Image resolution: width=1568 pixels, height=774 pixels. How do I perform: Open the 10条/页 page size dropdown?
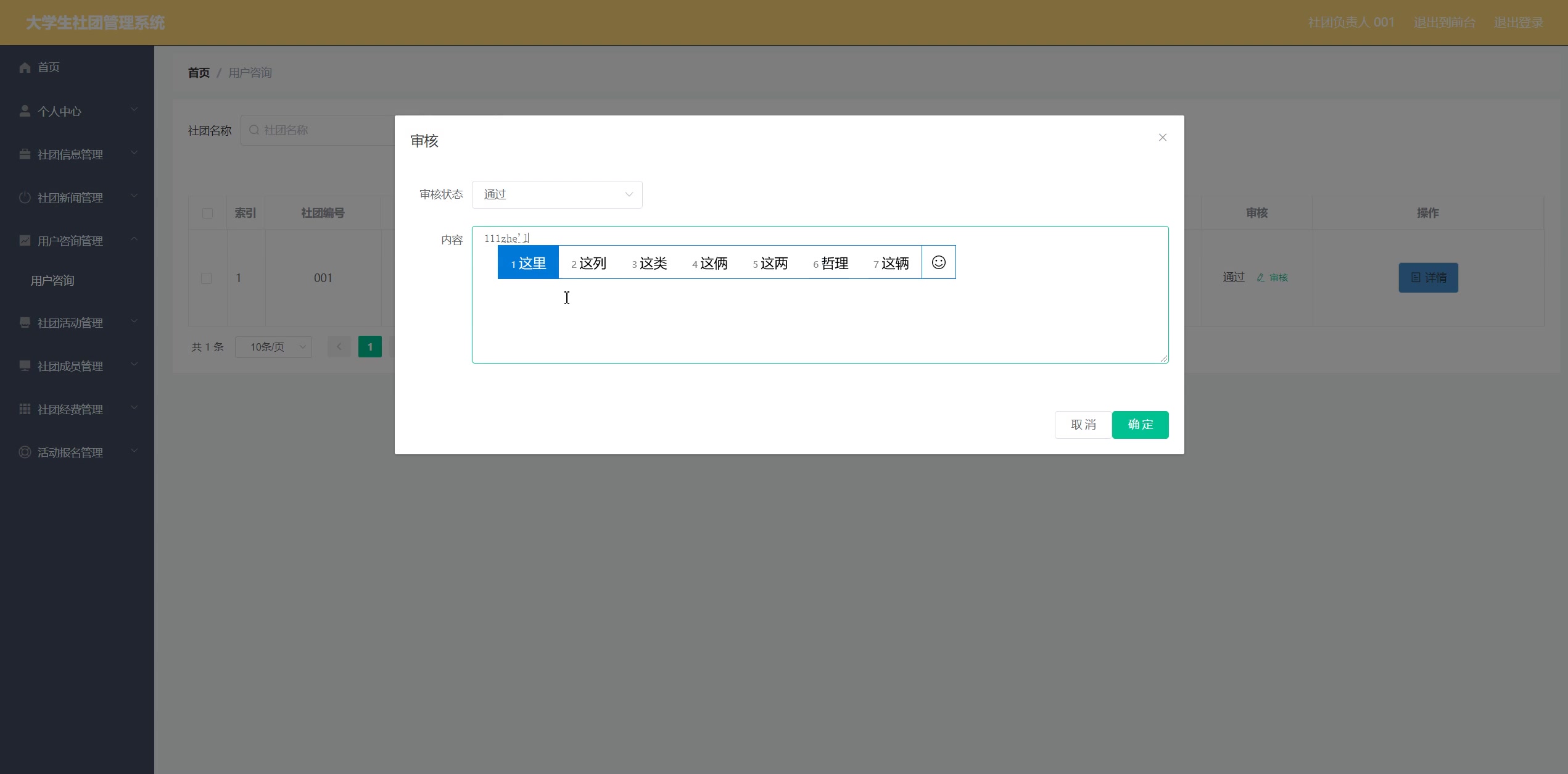pyautogui.click(x=273, y=347)
